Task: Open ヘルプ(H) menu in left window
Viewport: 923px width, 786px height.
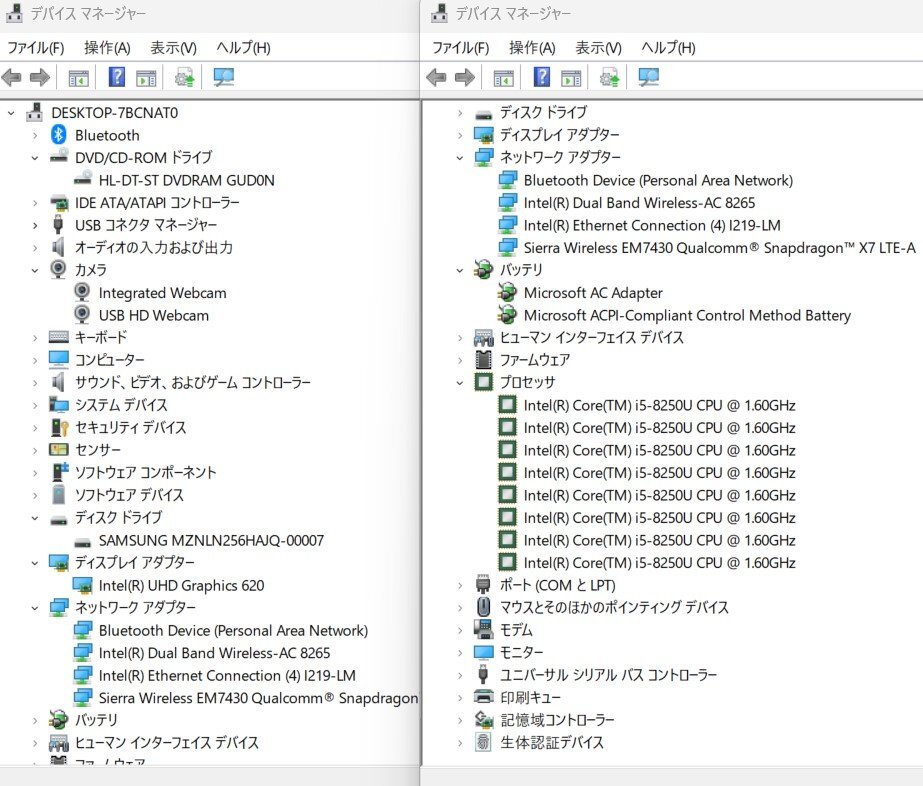Action: tap(243, 48)
